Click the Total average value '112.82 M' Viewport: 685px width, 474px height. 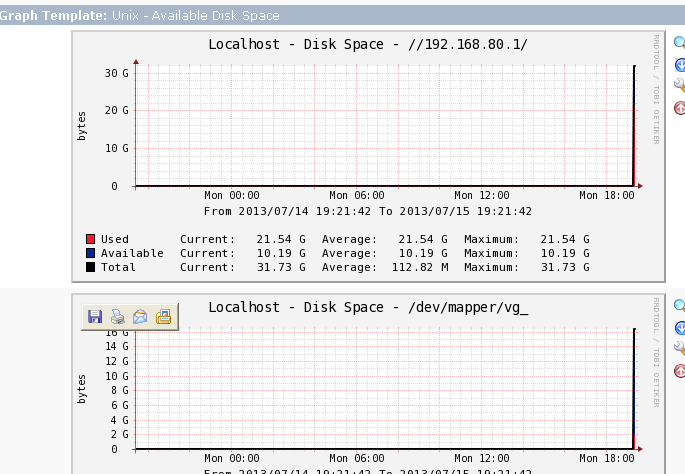[x=420, y=267]
